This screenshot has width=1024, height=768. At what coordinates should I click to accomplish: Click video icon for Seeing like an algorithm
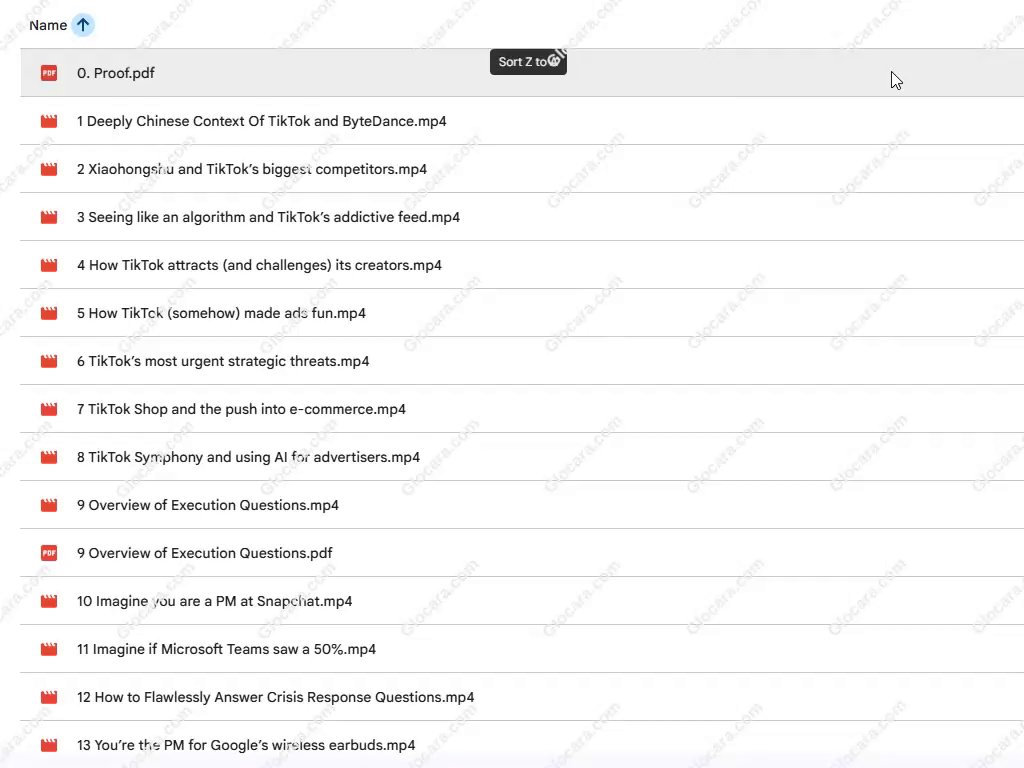coord(49,217)
